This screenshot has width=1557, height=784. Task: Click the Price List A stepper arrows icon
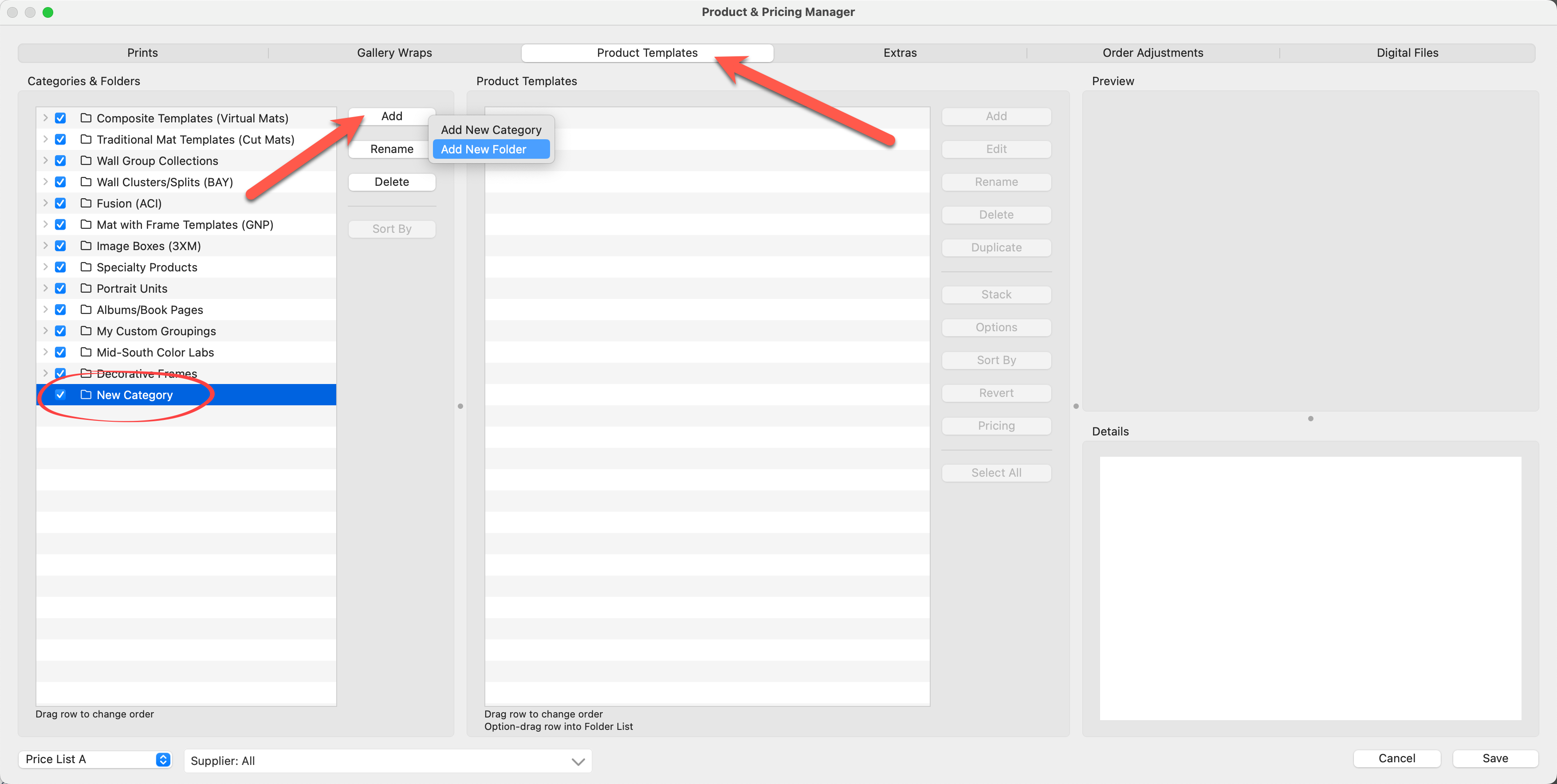click(163, 759)
